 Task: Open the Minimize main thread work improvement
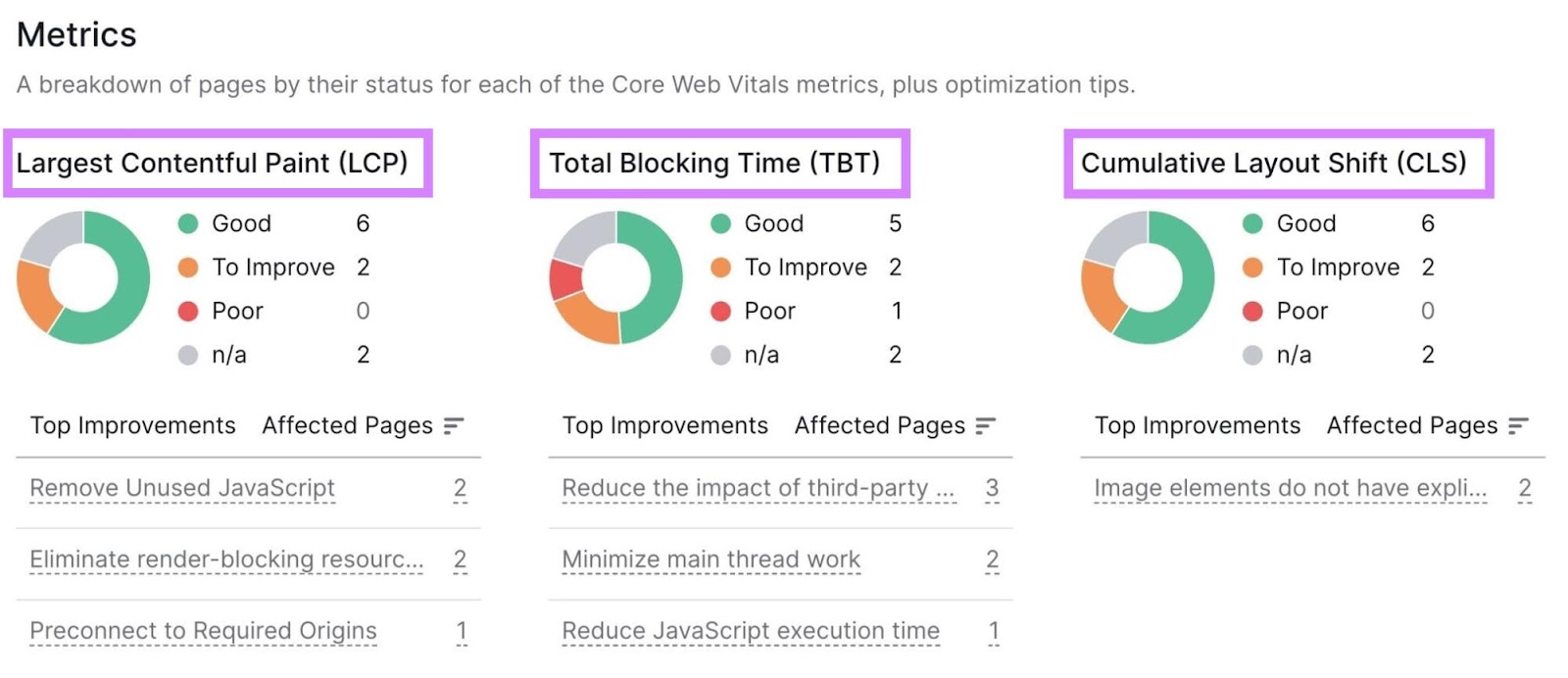pos(710,558)
